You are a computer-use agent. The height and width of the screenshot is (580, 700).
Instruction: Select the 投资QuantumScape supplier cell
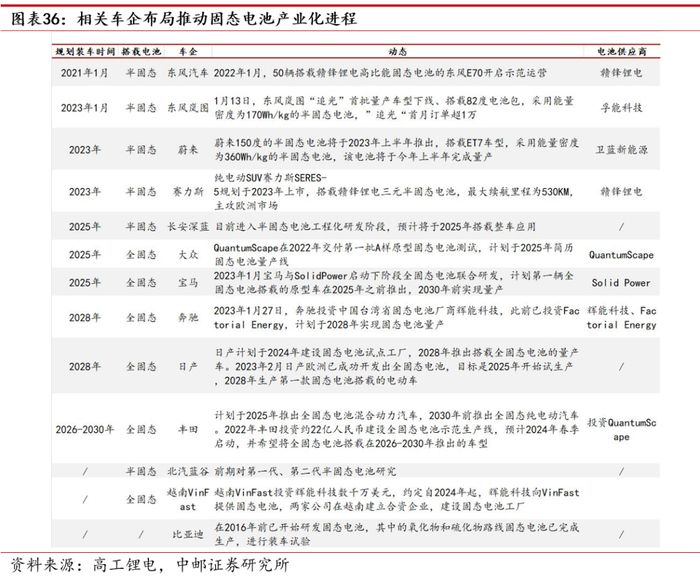click(x=621, y=430)
